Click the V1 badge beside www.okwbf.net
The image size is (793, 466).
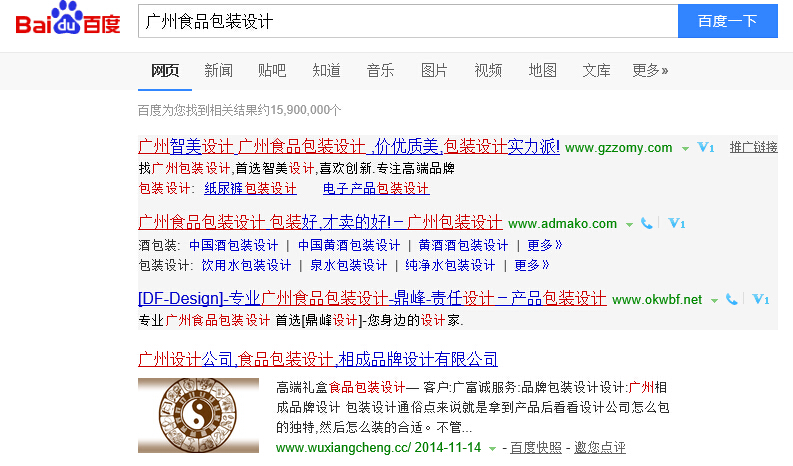coord(760,299)
